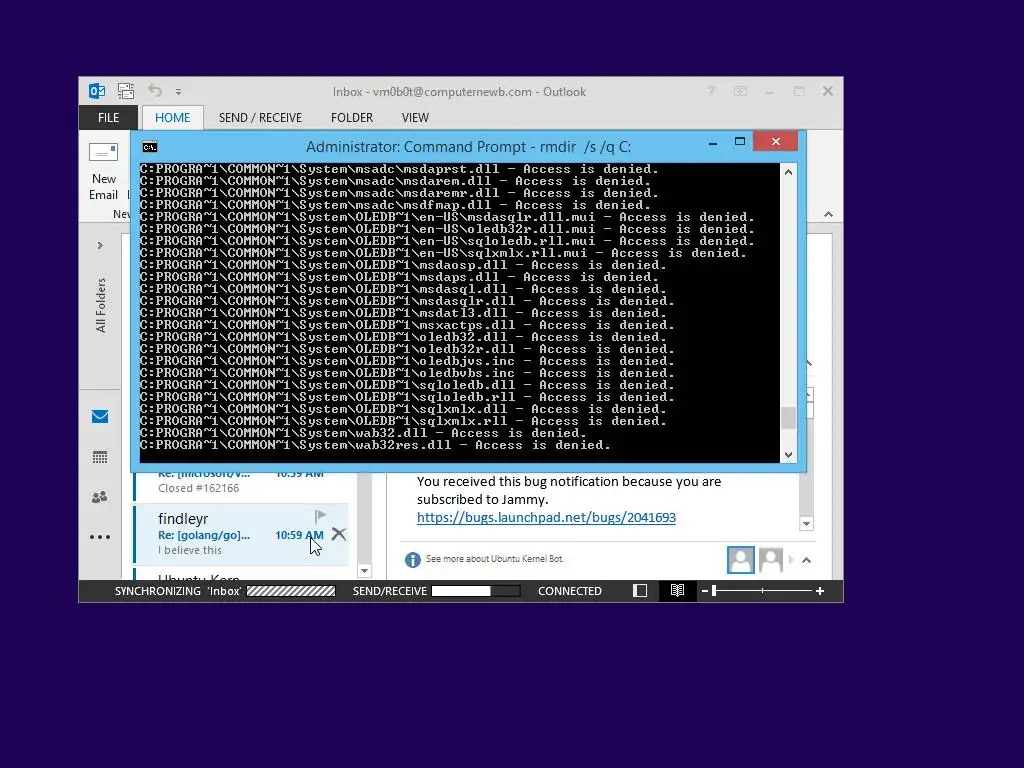Click Command Prompt system menu icon
Screen dimensions: 1024x768
150,147
